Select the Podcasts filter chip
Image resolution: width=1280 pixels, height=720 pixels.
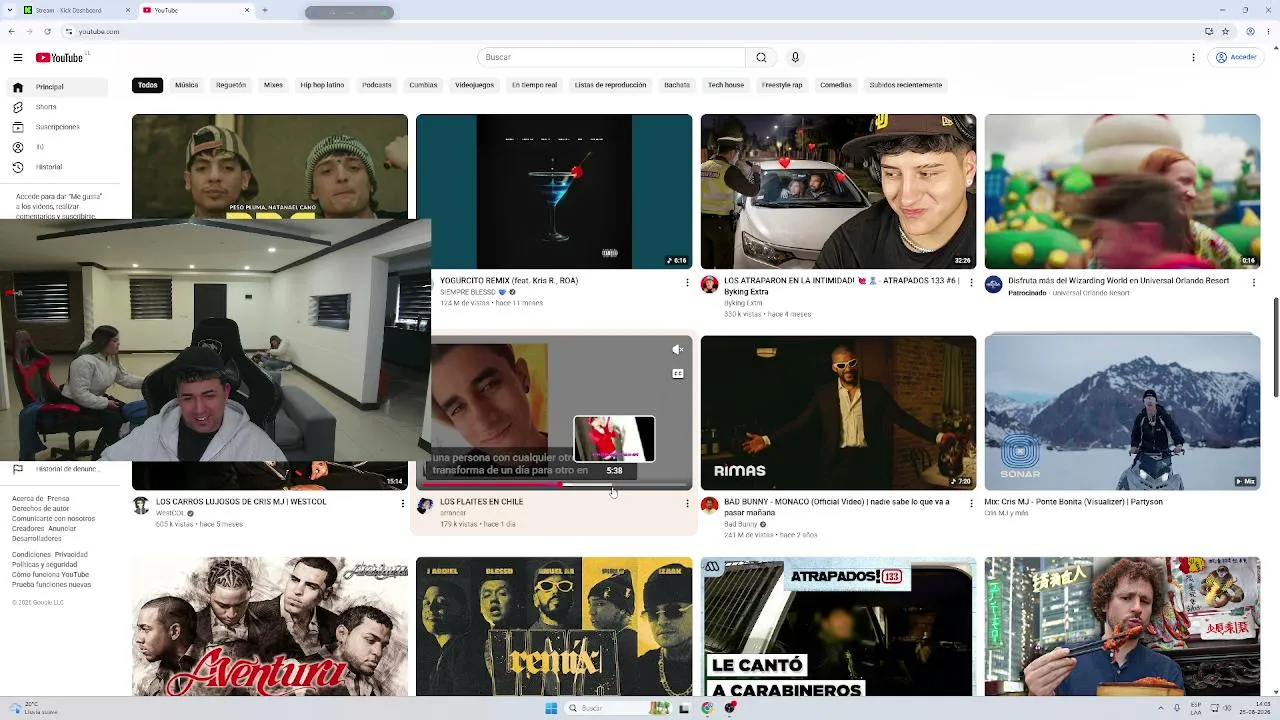377,85
